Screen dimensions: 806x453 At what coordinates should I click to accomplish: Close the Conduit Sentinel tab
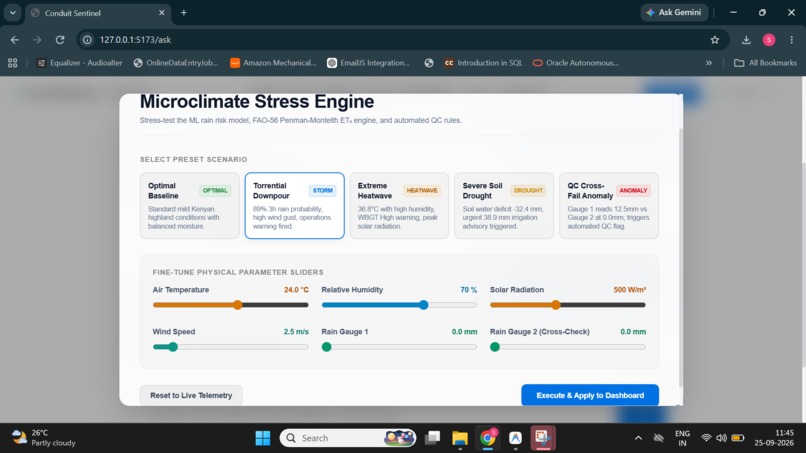[161, 12]
